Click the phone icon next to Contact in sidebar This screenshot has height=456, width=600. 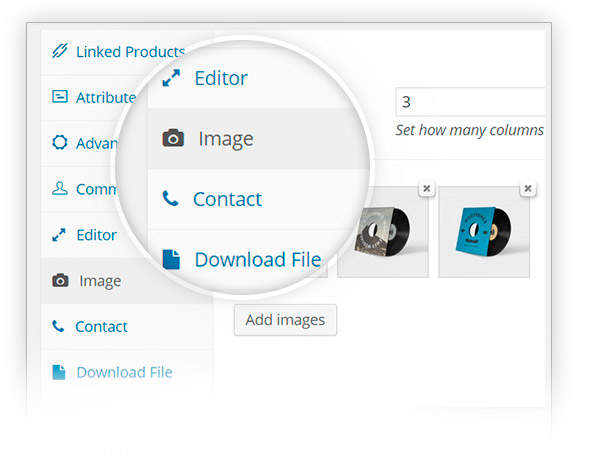click(58, 326)
